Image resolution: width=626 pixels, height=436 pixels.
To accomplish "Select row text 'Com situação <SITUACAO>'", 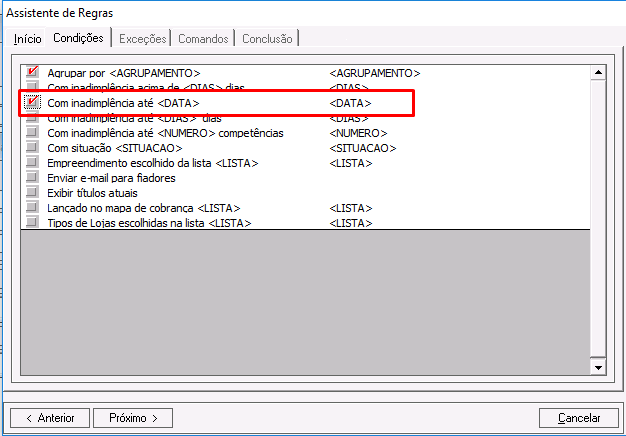I will pyautogui.click(x=115, y=148).
